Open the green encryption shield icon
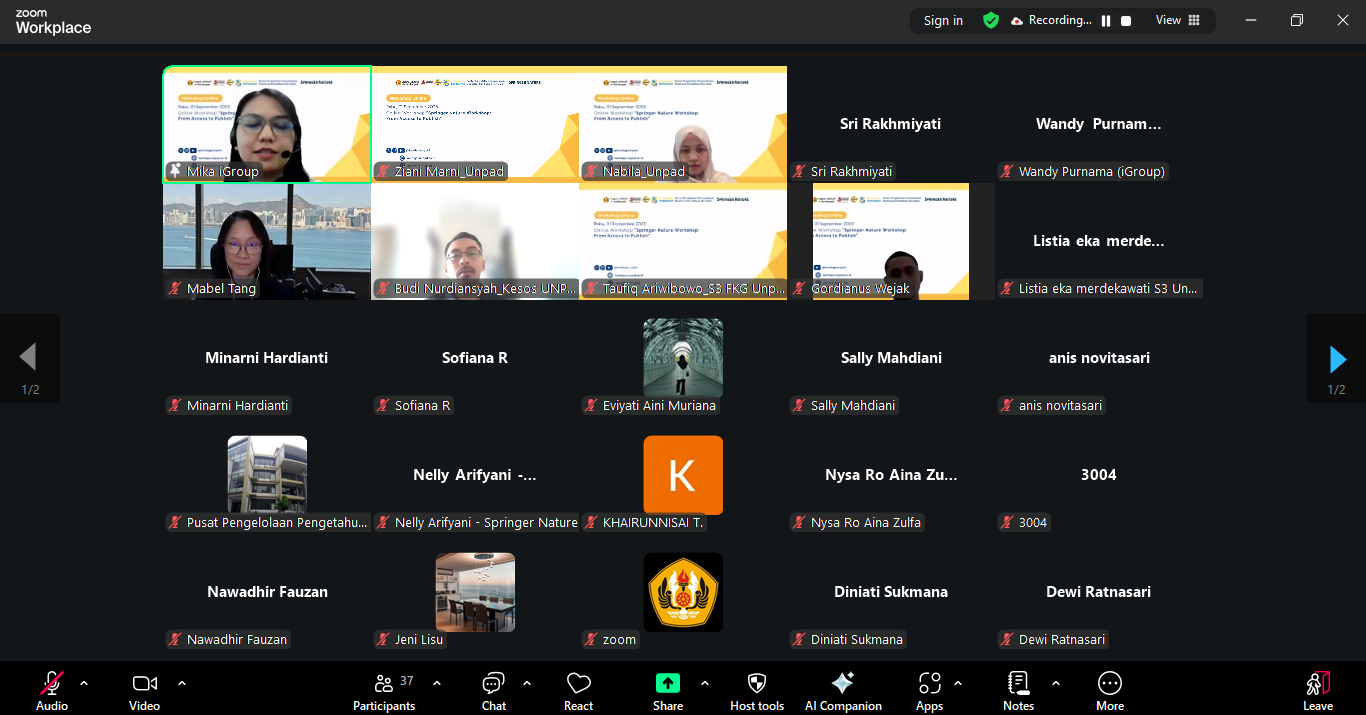The width and height of the screenshot is (1366, 715). 991,20
